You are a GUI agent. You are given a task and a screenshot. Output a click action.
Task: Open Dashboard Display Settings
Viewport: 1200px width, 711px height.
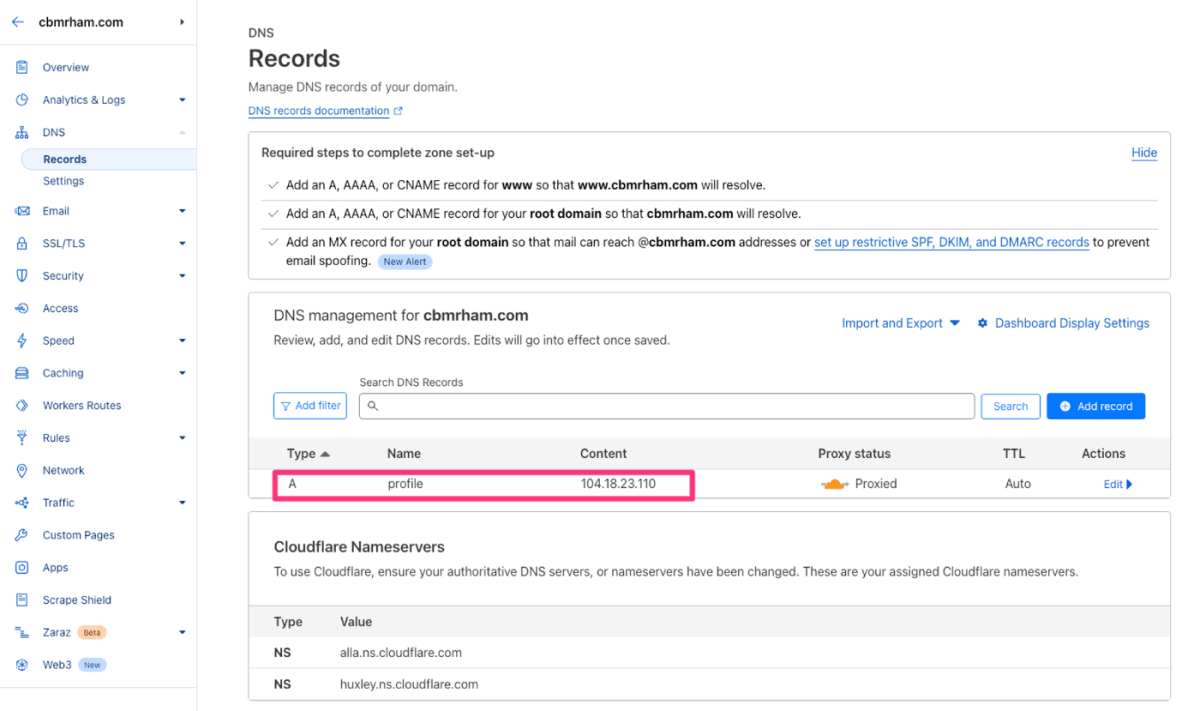click(x=1072, y=323)
